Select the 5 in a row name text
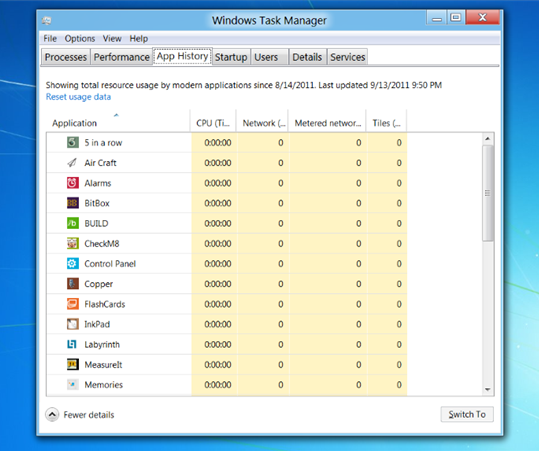 [103, 143]
